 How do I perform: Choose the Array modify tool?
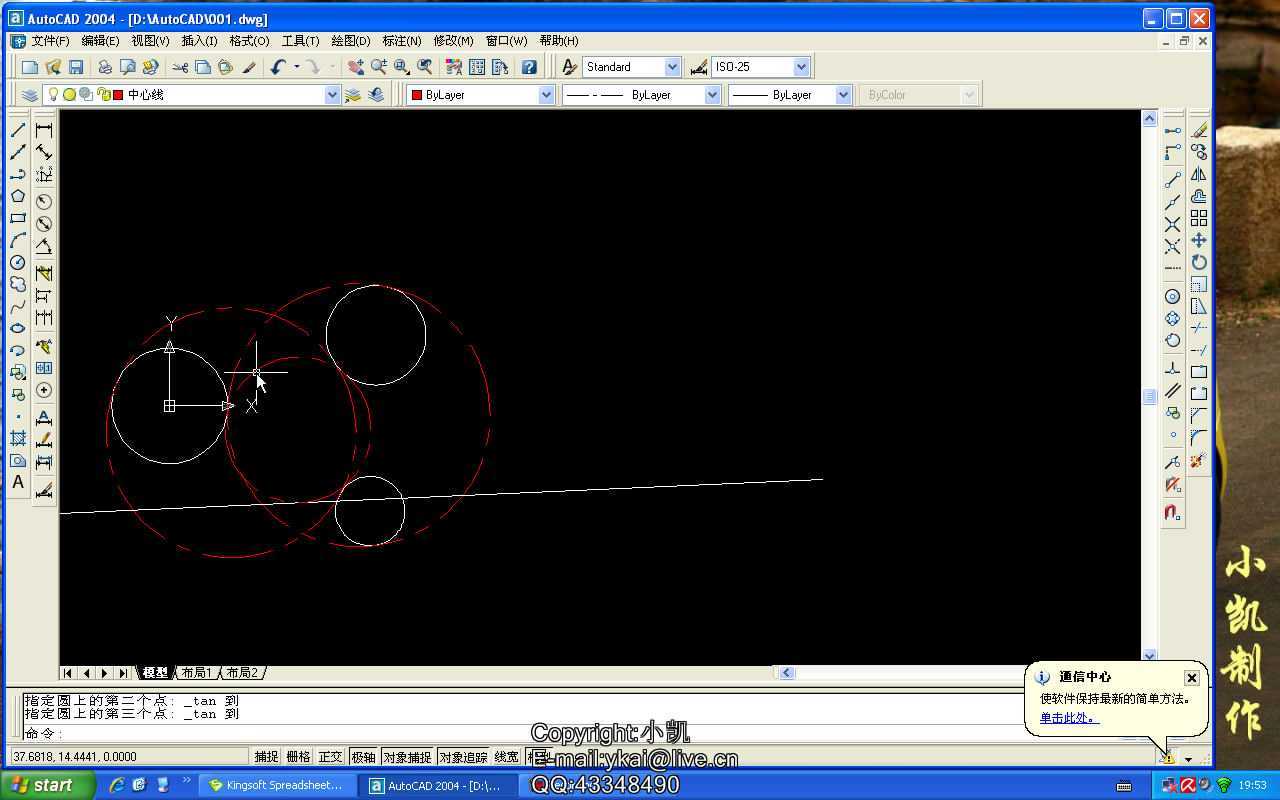coord(1199,218)
